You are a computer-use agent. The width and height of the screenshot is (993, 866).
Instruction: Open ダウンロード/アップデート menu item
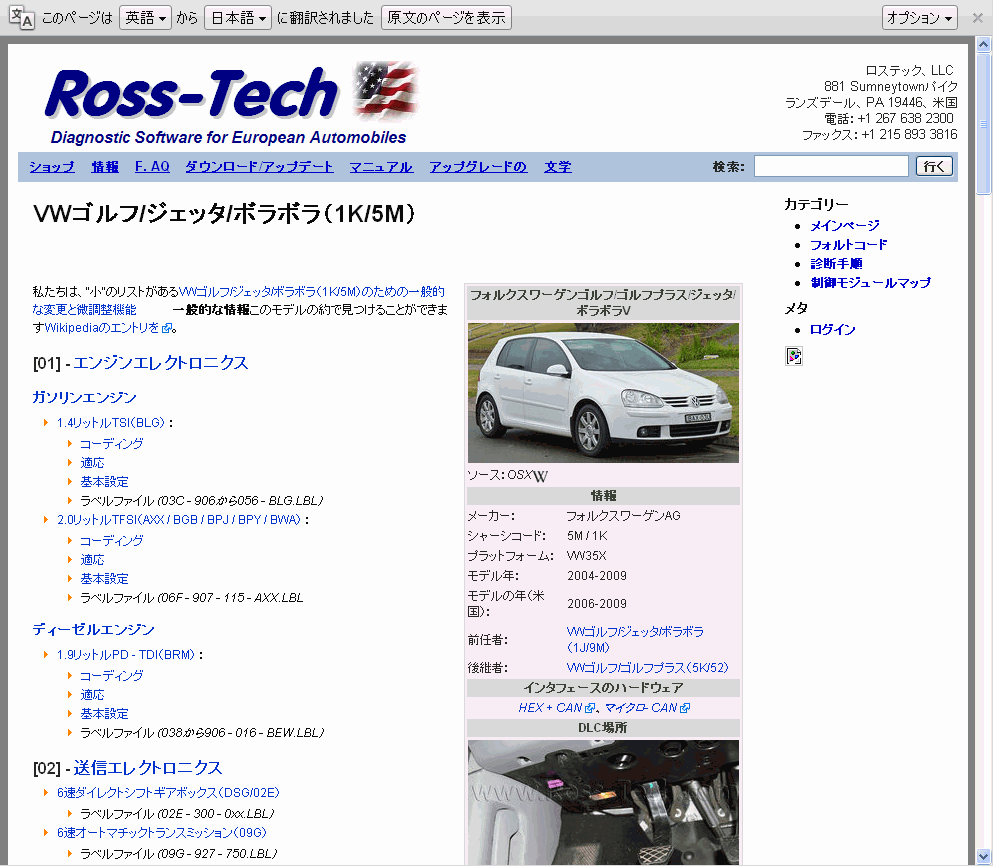click(259, 167)
